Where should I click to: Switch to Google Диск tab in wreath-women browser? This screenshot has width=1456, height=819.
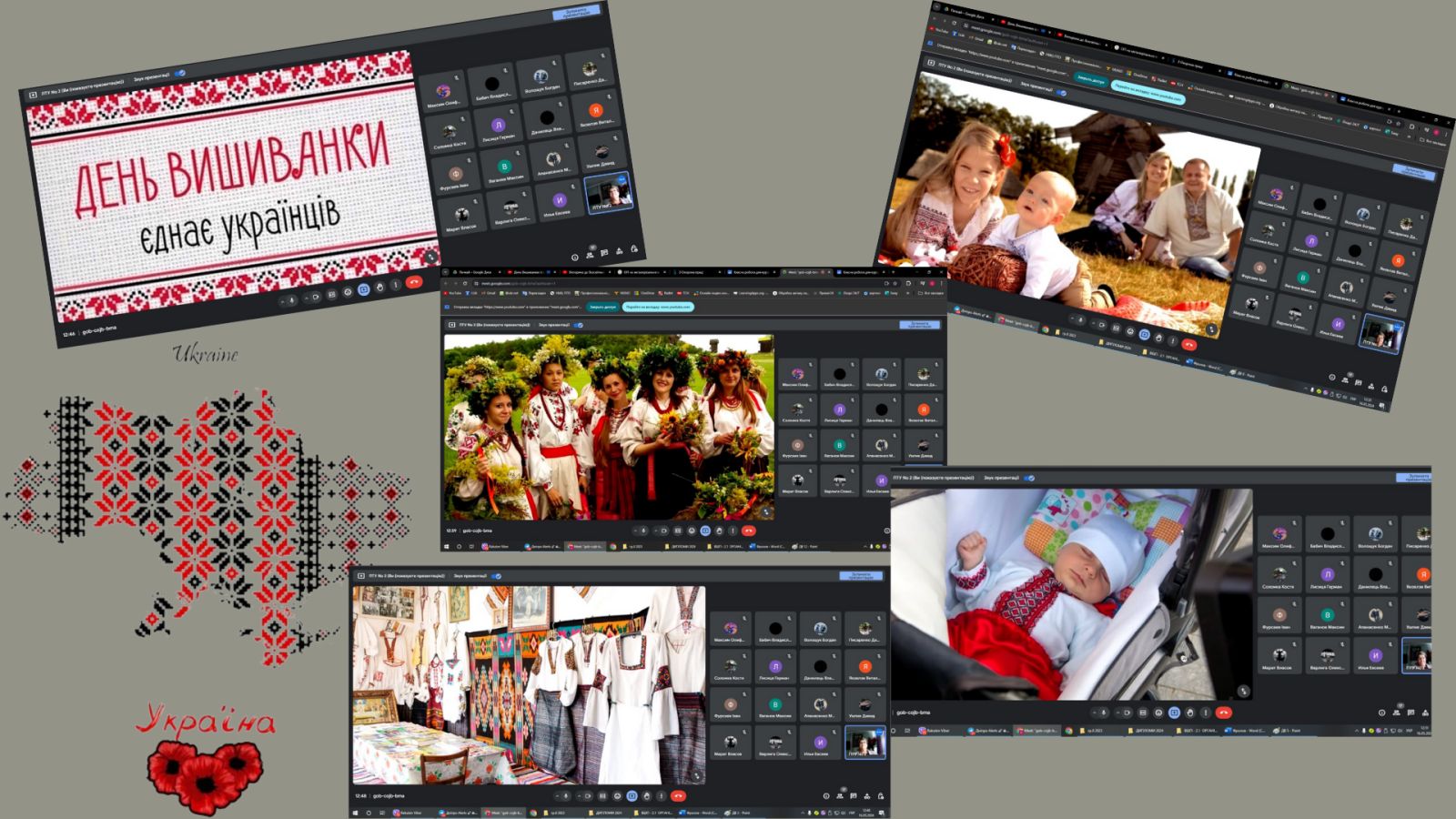pos(476,272)
